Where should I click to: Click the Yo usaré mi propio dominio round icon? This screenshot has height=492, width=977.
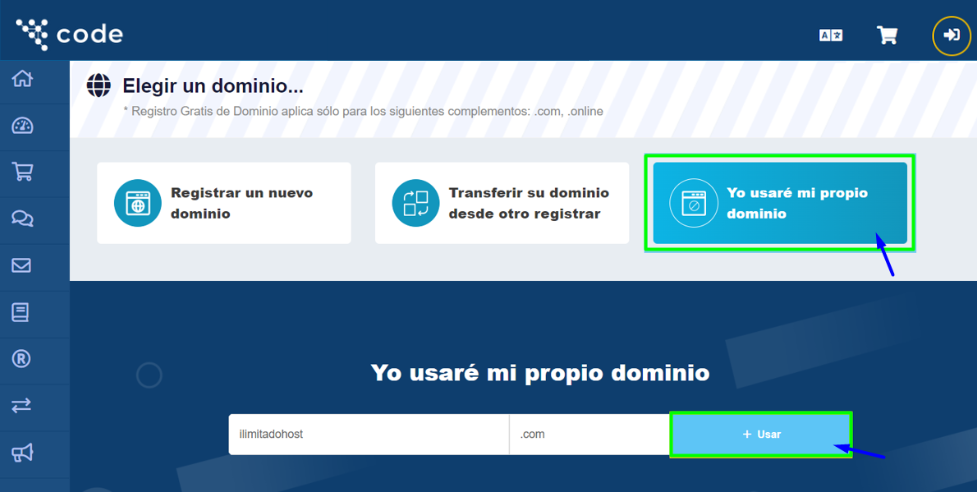pos(693,203)
